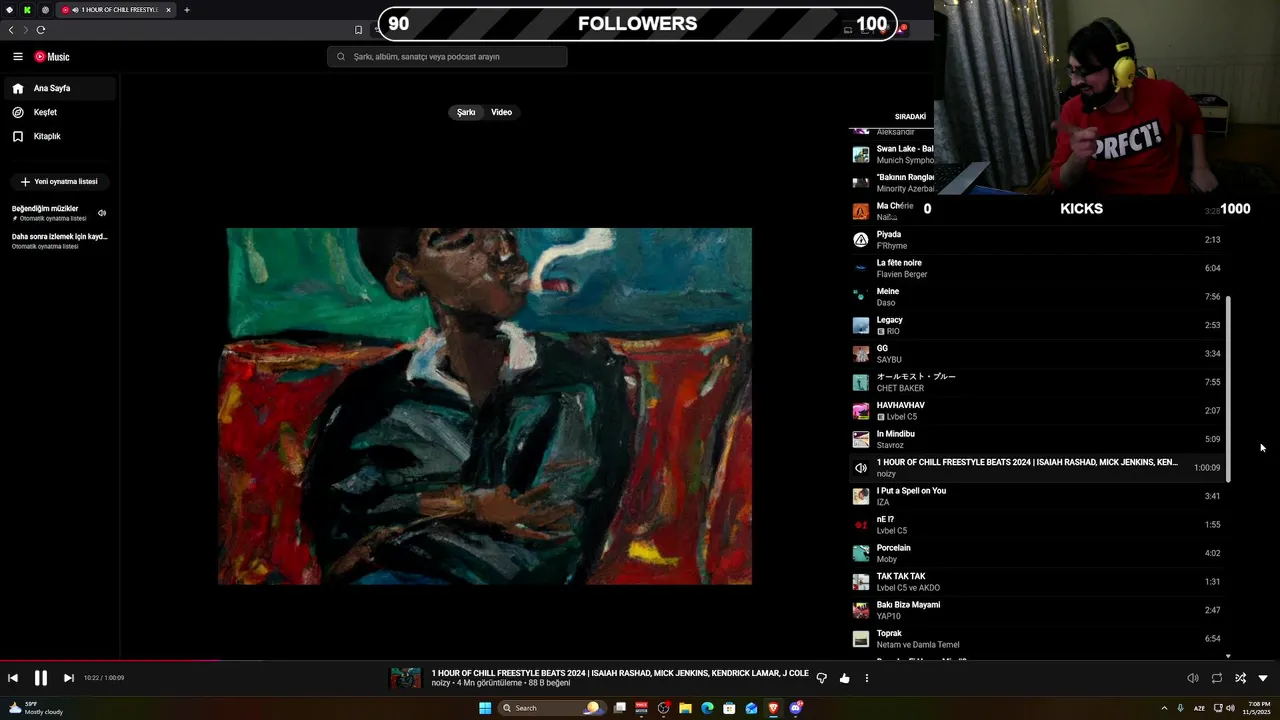Switch player to Video mode
This screenshot has height=720, width=1280.
(501, 112)
